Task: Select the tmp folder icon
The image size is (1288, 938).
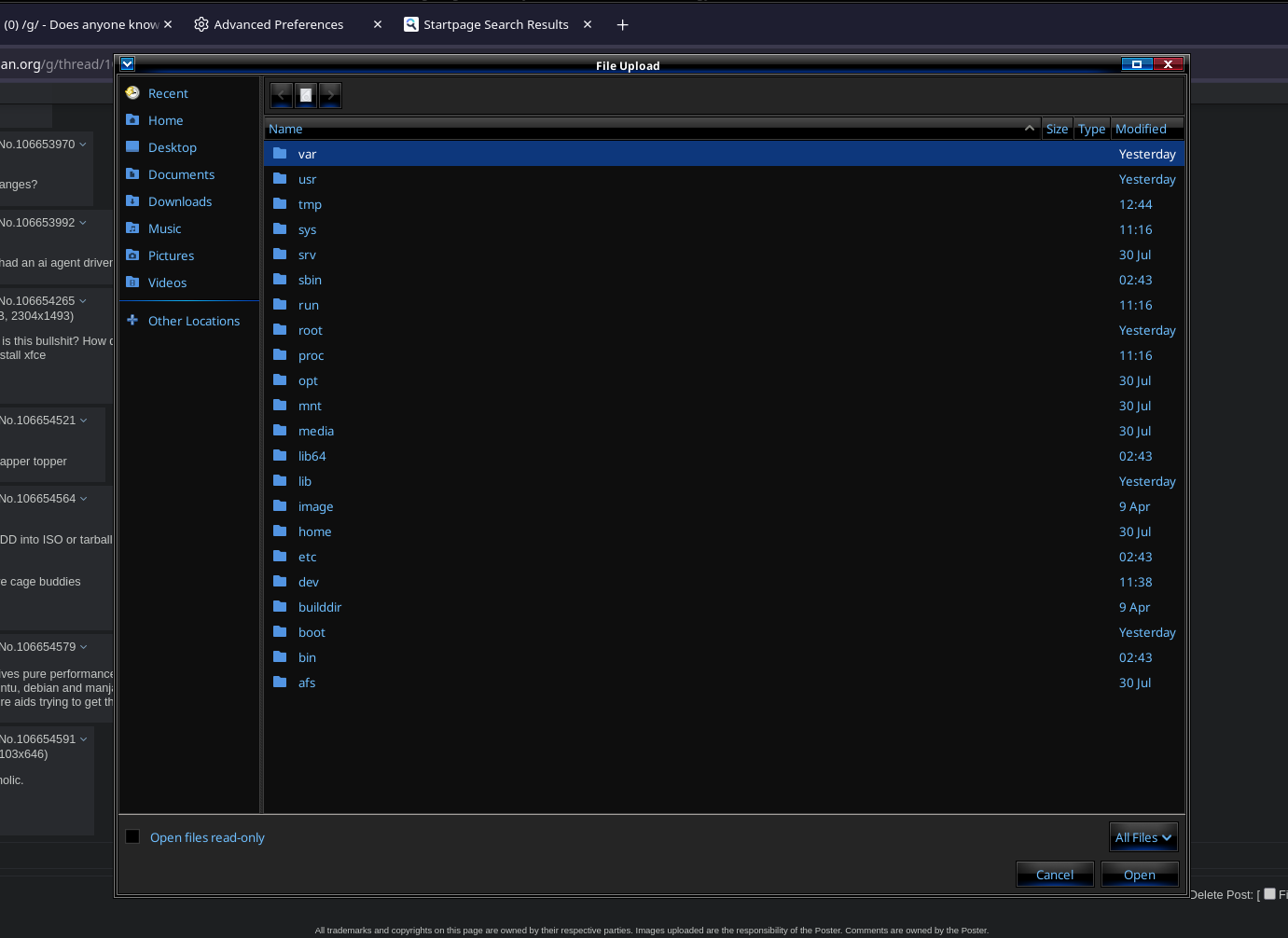Action: (280, 204)
